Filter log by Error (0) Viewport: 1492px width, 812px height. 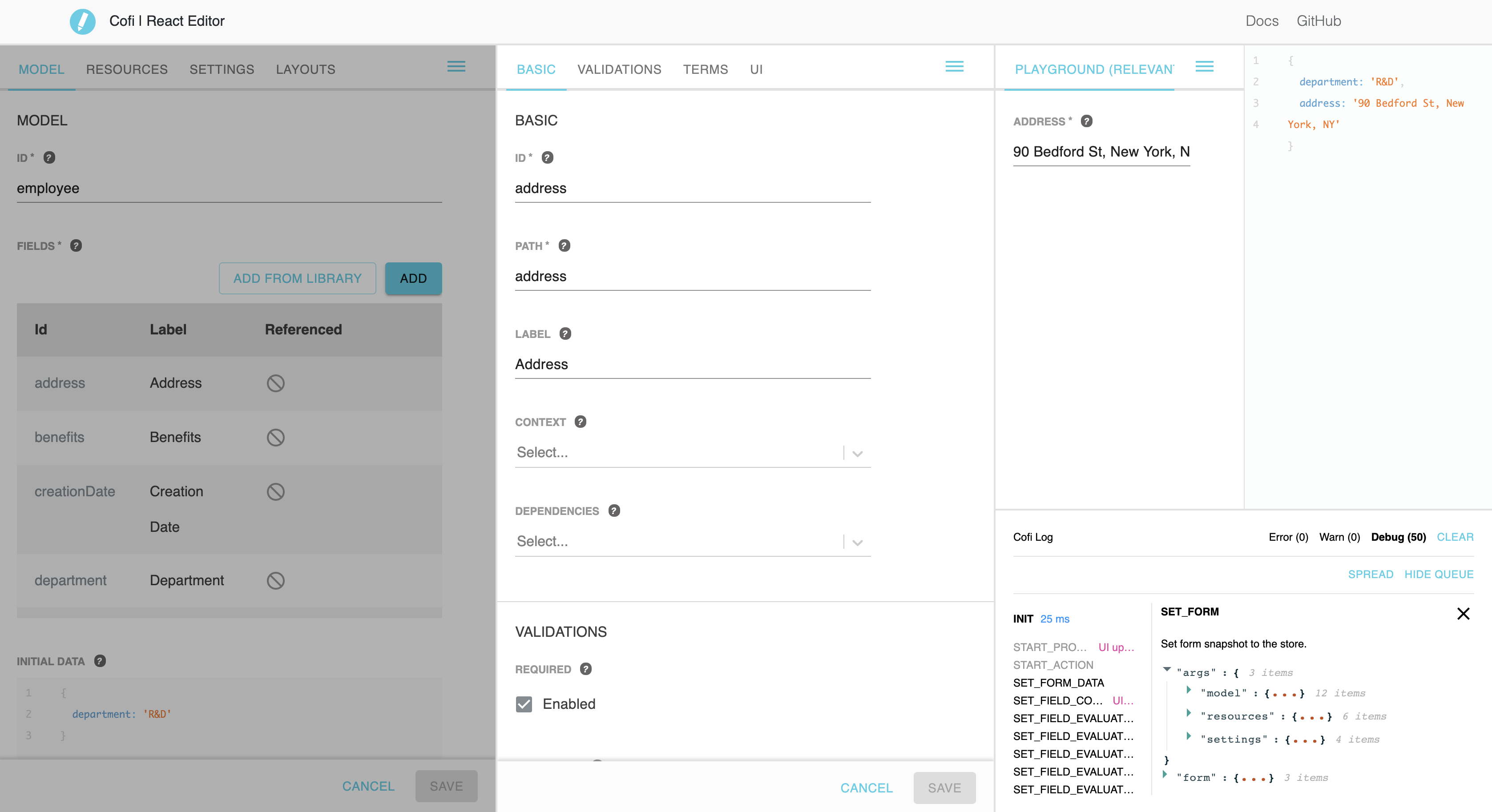[x=1288, y=537]
